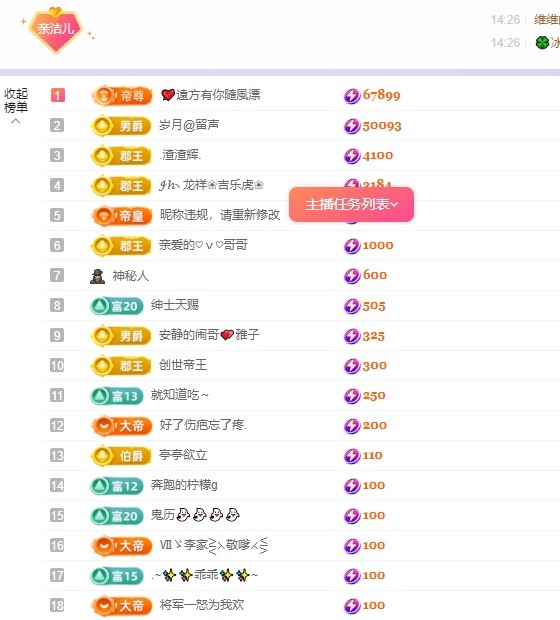Click the 郡王 badge beside 亲爱的♡v♡哥哥
The image size is (560, 620).
pyautogui.click(x=121, y=246)
